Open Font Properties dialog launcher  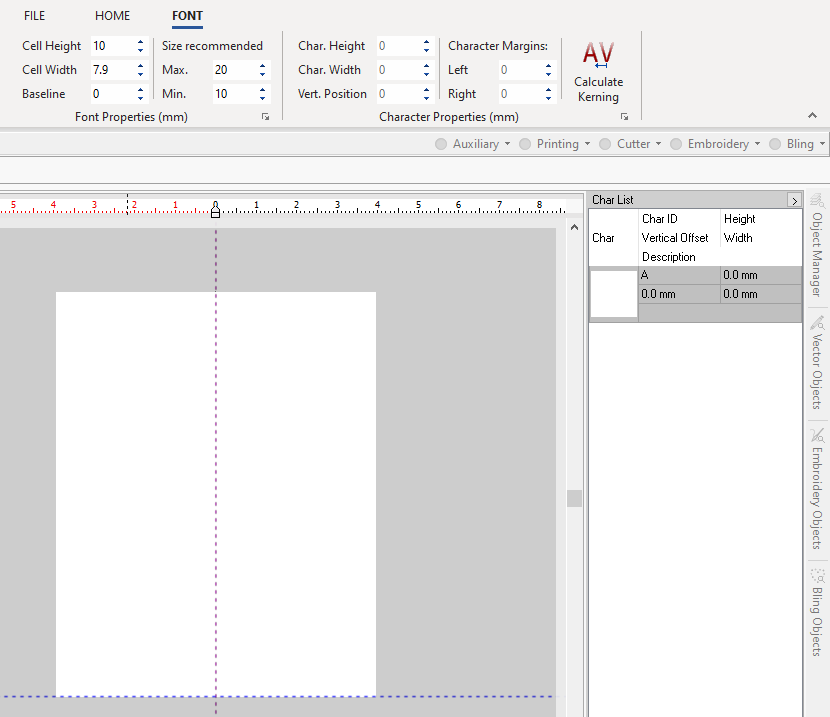(265, 117)
